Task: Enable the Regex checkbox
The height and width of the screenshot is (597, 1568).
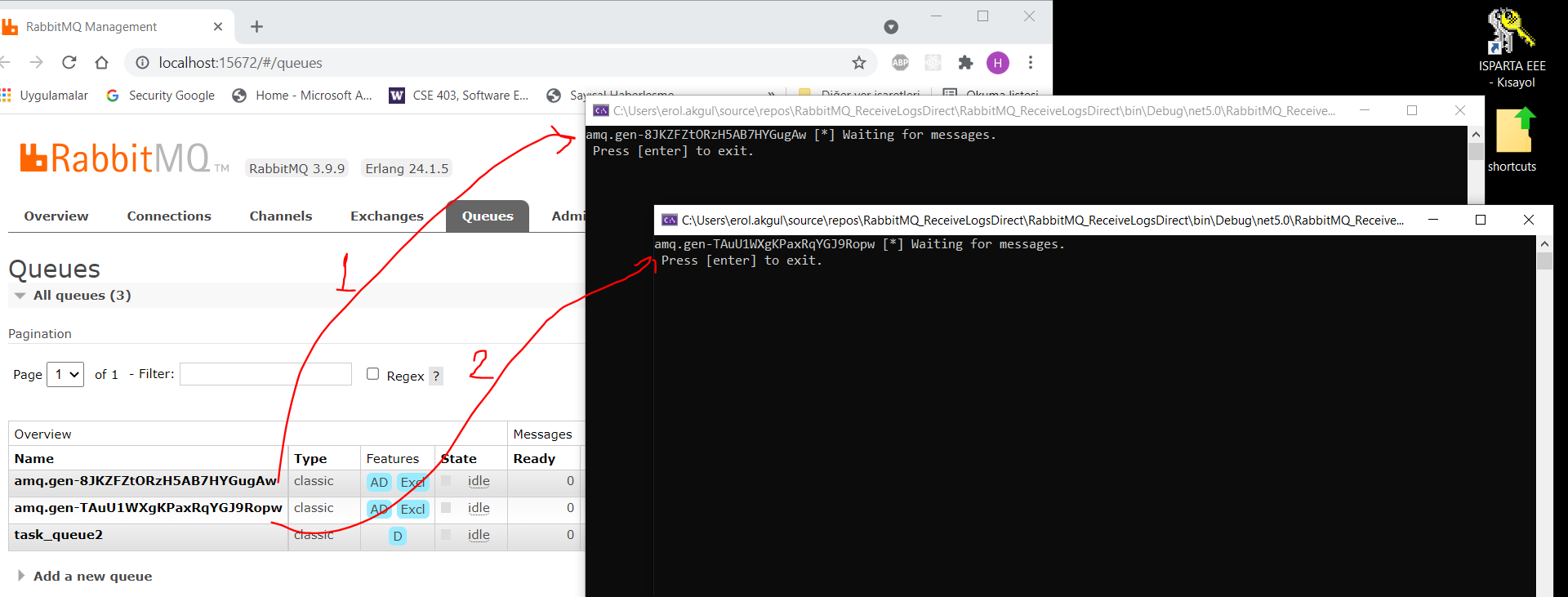Action: pos(373,374)
